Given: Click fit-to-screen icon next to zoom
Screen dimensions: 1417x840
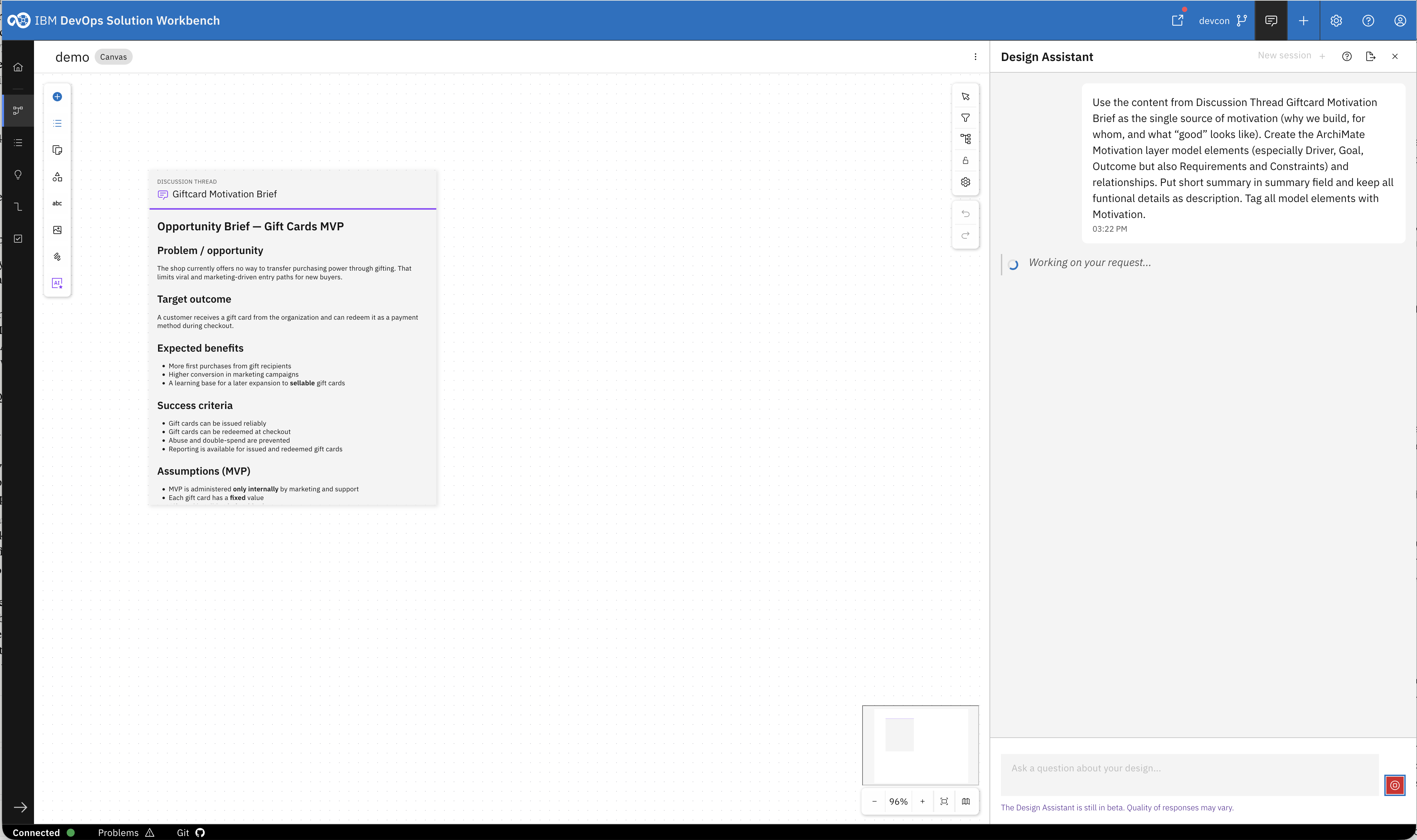Looking at the screenshot, I should pos(944,802).
